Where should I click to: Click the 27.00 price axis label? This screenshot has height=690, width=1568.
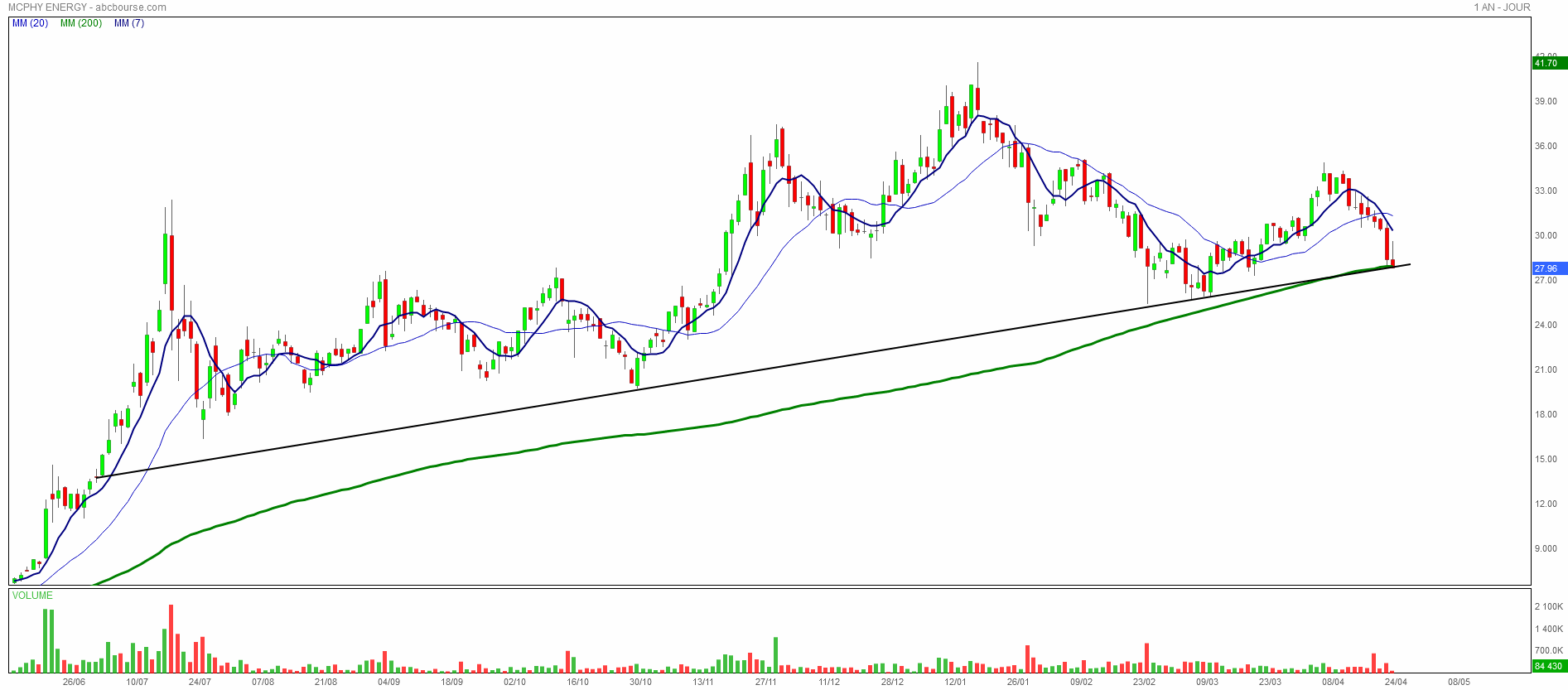[x=1546, y=281]
